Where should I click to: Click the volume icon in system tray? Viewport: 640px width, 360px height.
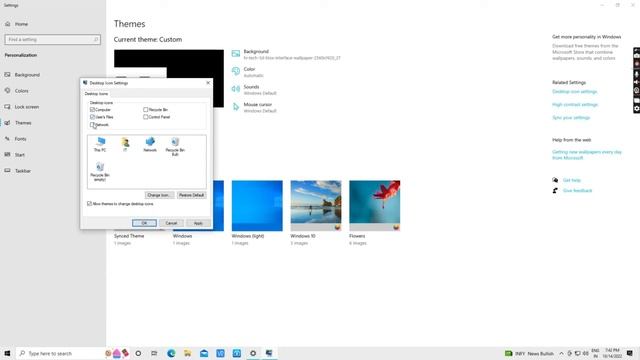(586, 353)
